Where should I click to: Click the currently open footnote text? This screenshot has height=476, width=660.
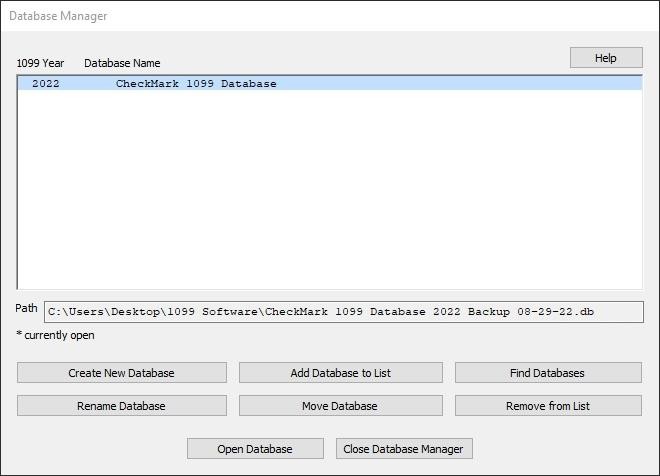[56, 336]
